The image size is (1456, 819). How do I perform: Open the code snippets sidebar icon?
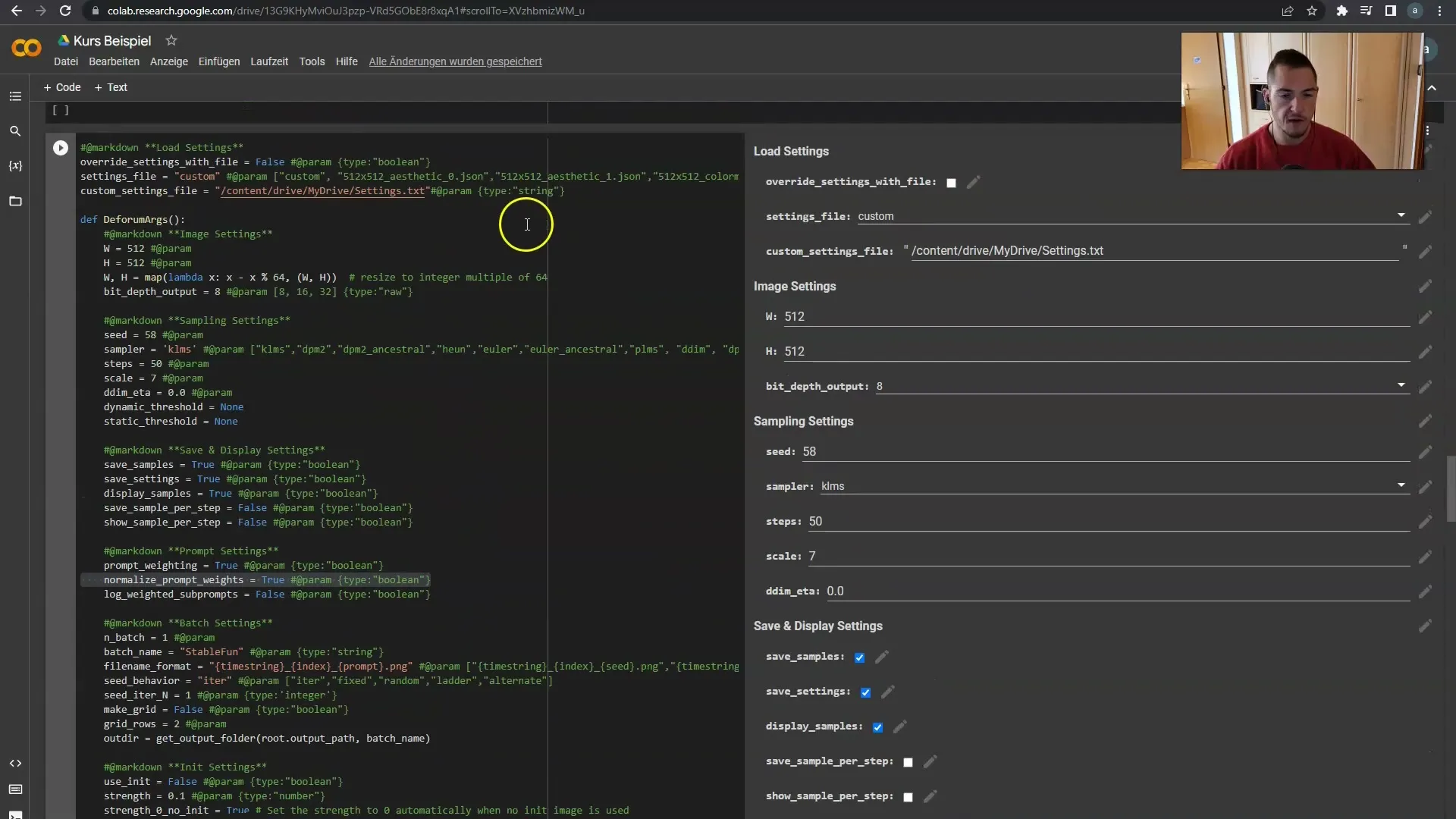click(15, 763)
